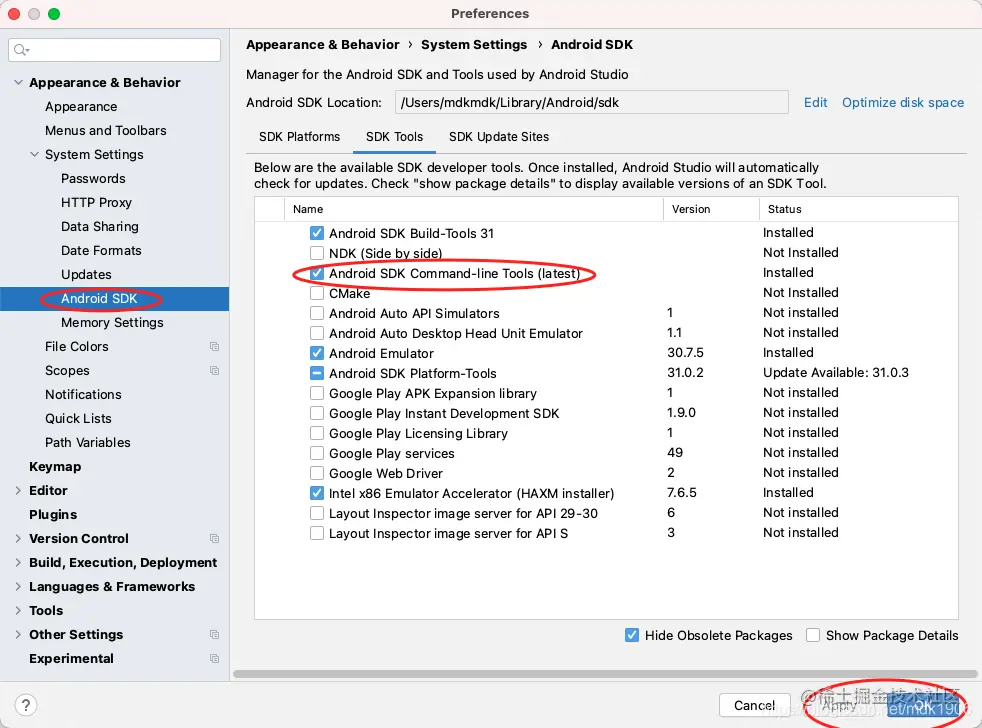The image size is (982, 728).
Task: Click the project-level icon beside Version Control
Action: tap(214, 538)
